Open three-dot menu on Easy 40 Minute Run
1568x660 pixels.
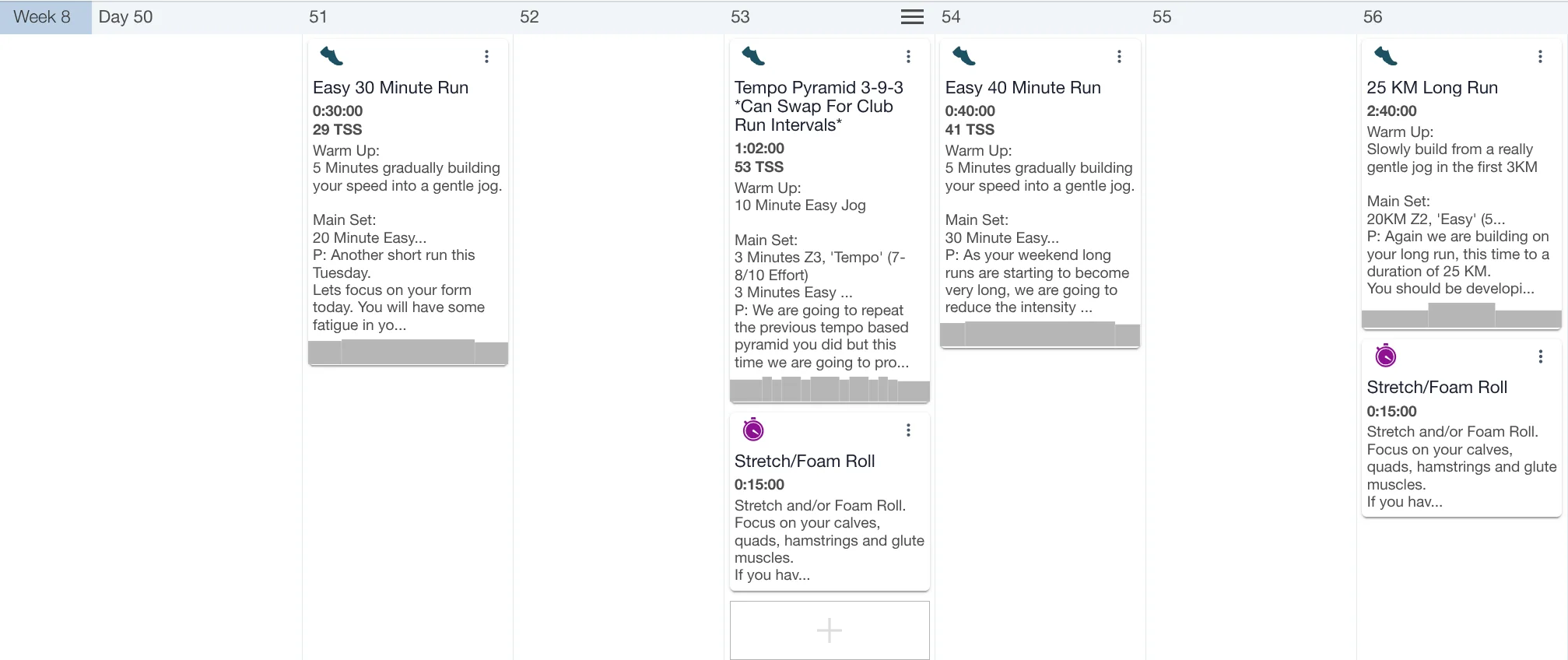tap(1119, 57)
